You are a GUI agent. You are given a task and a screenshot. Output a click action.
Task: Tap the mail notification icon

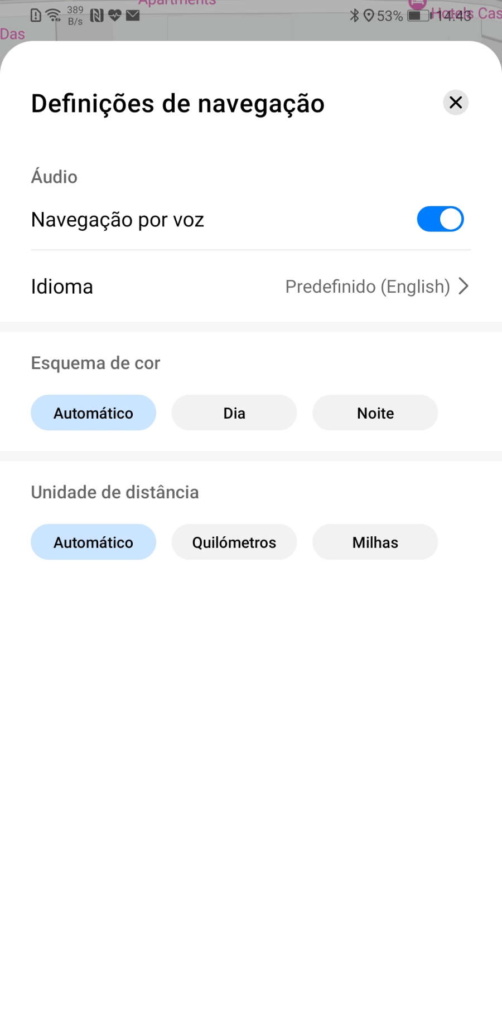(x=133, y=16)
